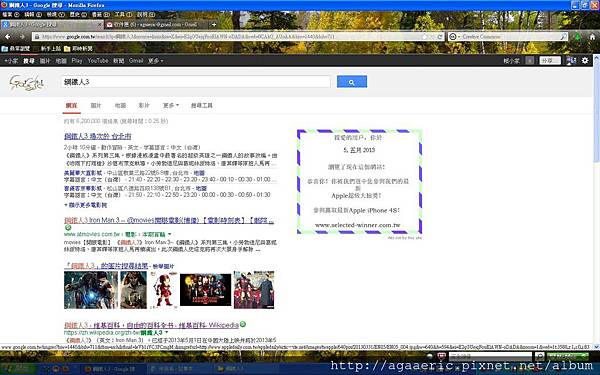Open the 搜尋工具 search tools
Viewport: 600px width, 375px height.
coord(202,105)
